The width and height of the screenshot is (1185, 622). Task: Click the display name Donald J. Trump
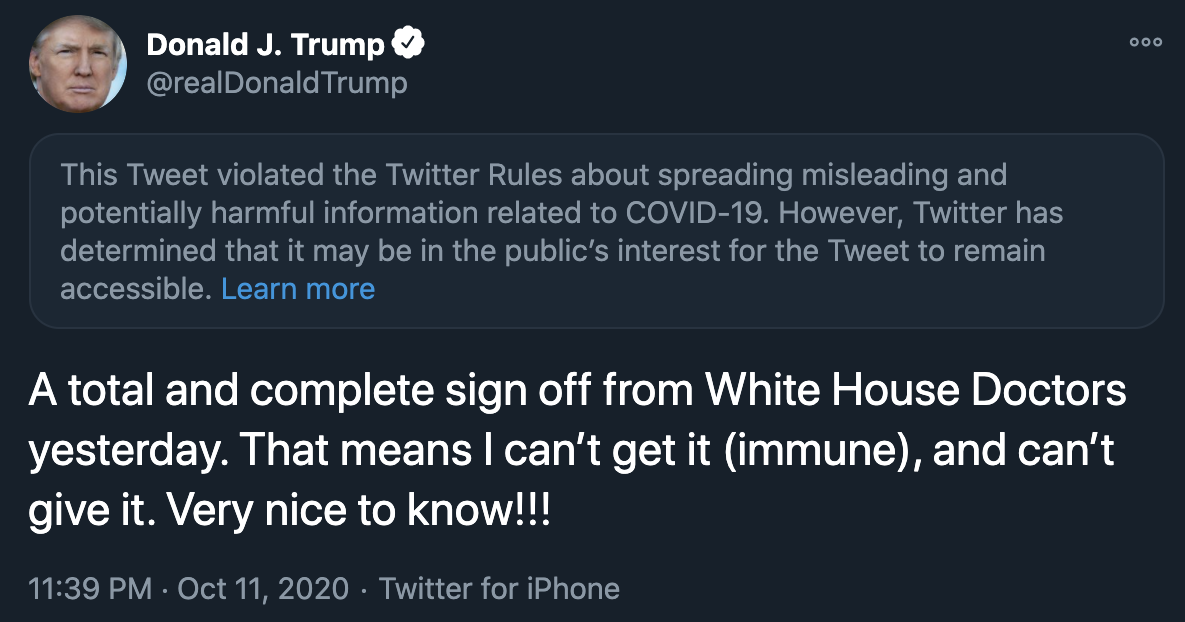point(265,45)
